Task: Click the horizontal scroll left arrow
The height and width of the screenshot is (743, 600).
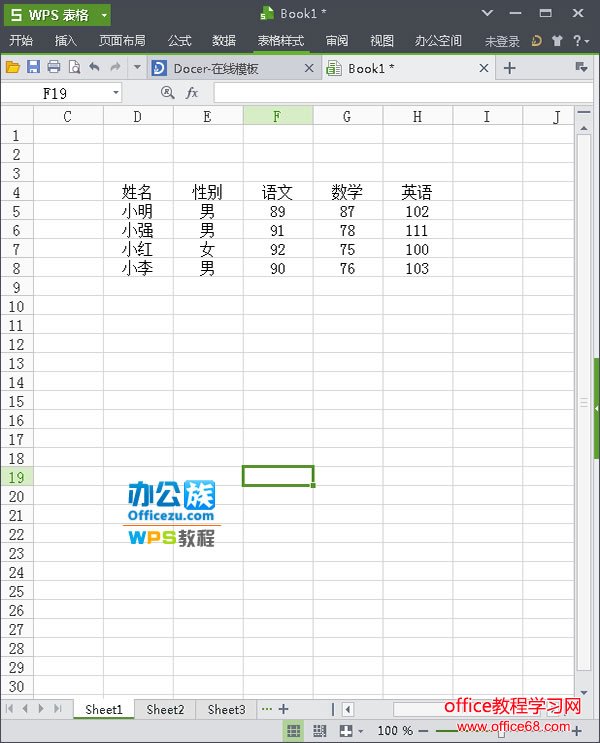Action: click(348, 709)
